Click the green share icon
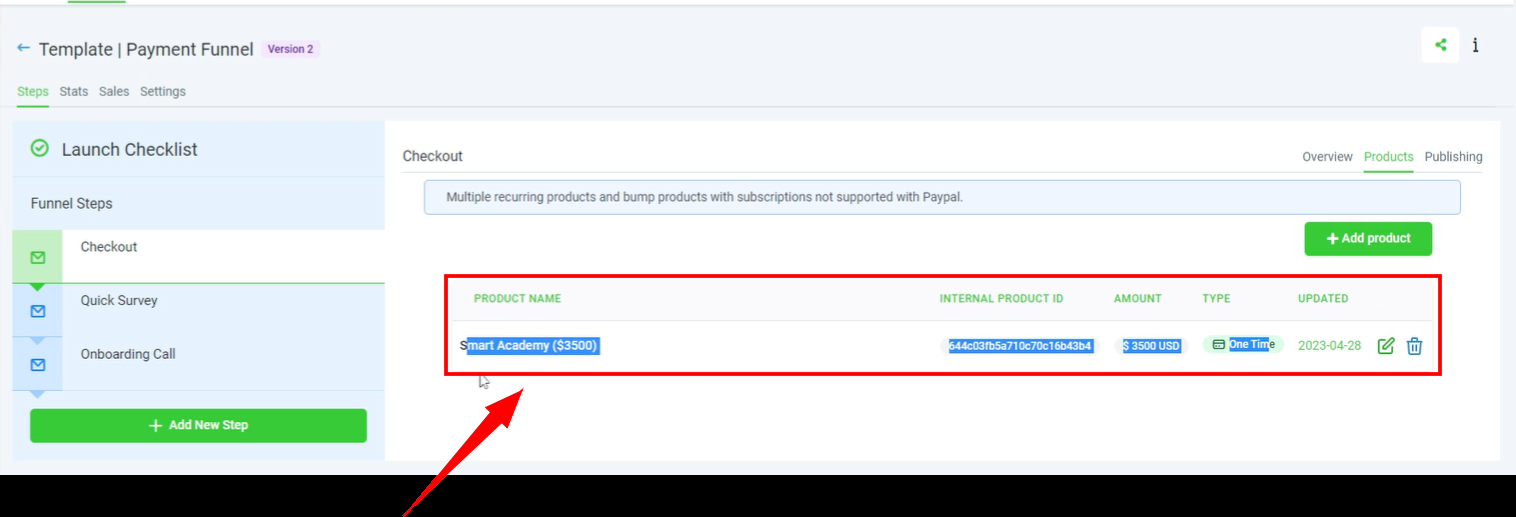1516x517 pixels. pyautogui.click(x=1440, y=45)
